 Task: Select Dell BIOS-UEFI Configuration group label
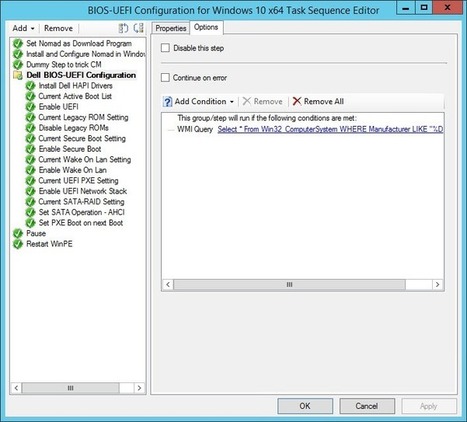point(81,75)
